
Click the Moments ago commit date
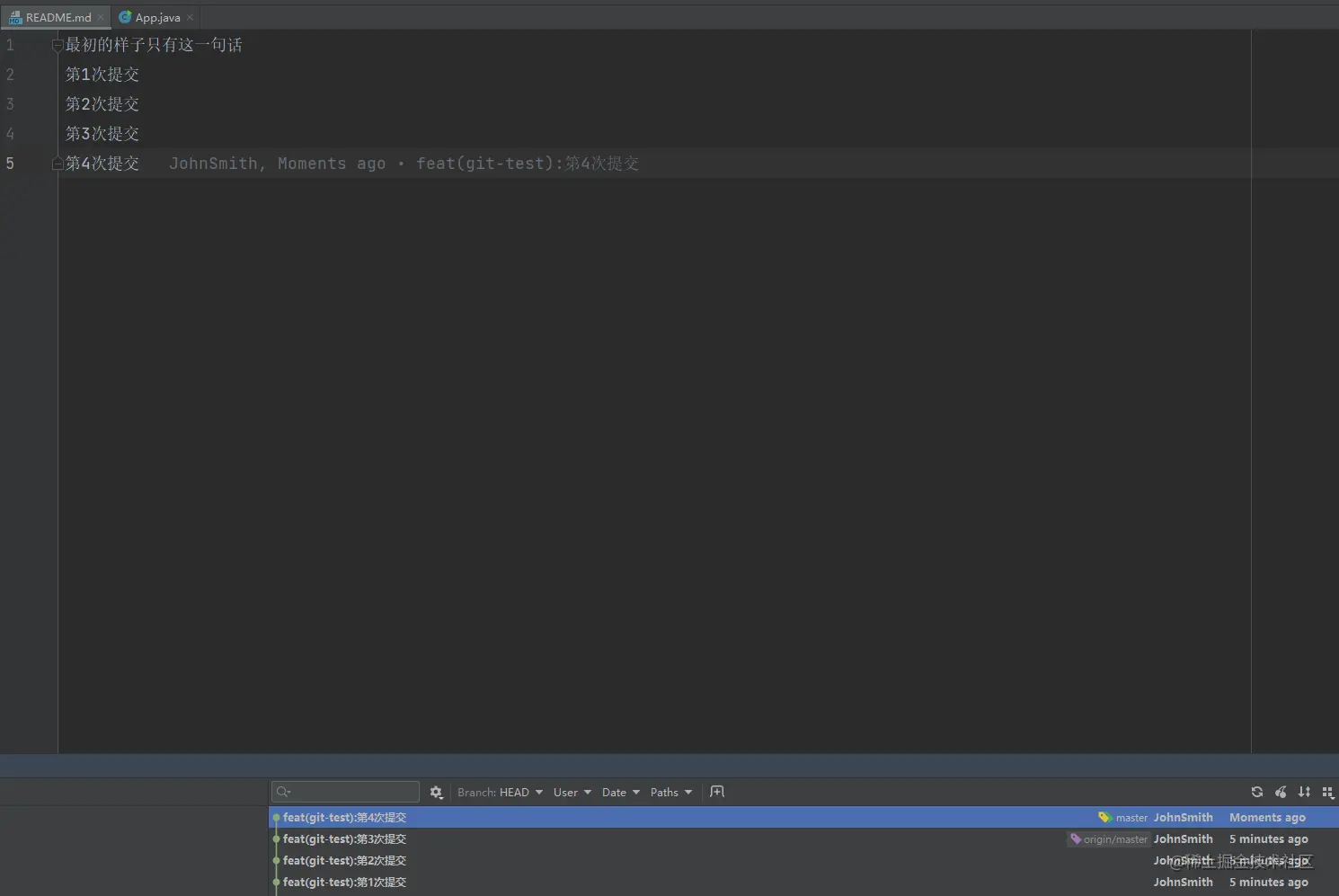[1267, 817]
